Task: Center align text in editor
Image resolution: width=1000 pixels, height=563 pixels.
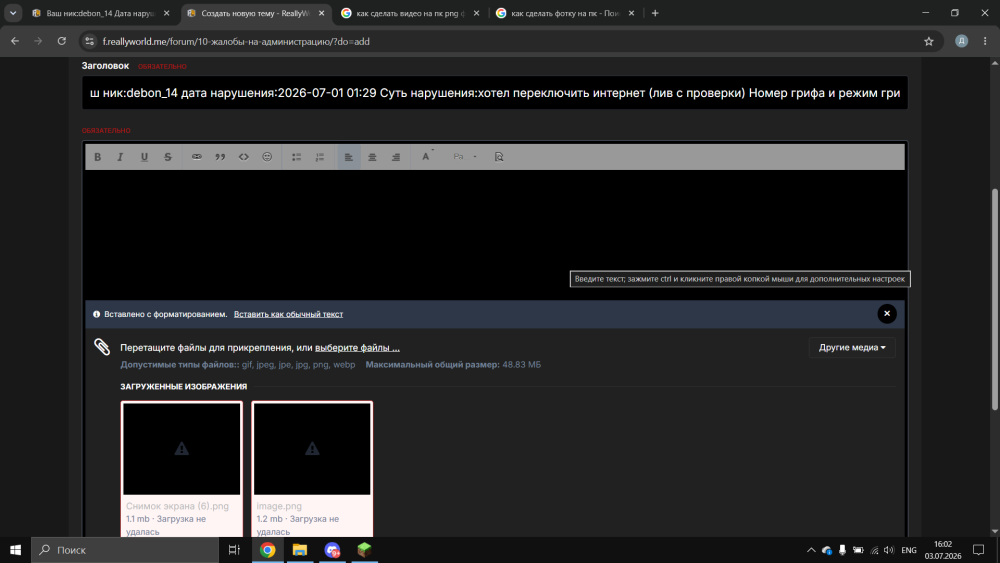Action: tap(372, 157)
